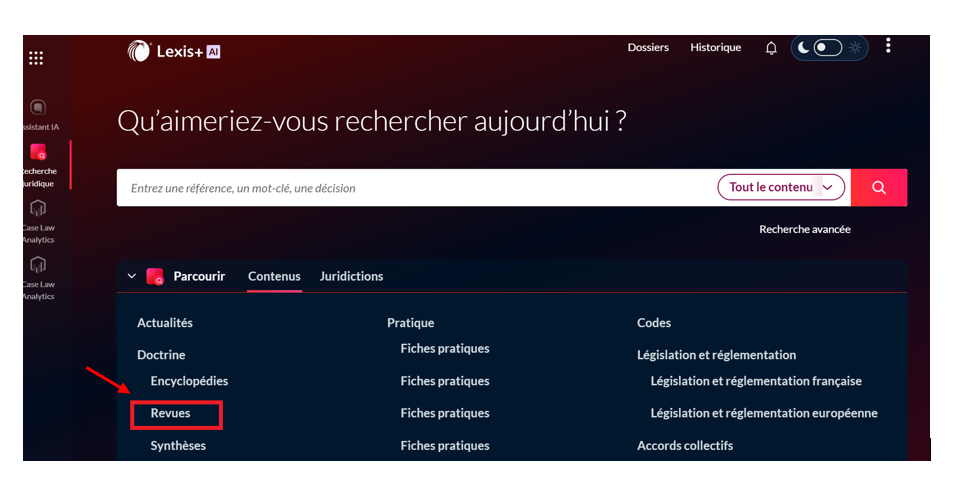The image size is (955, 490).
Task: Click the Lexis+ AI logo
Action: [x=174, y=51]
